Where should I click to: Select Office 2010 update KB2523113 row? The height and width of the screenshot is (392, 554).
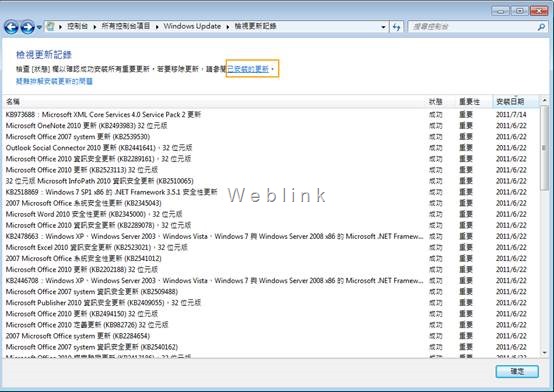click(271, 170)
